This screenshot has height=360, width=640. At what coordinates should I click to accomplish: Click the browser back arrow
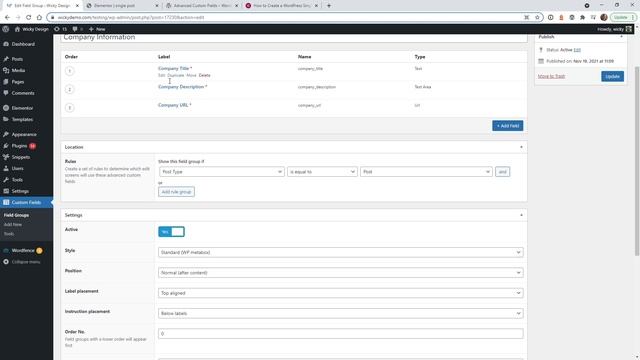(x=7, y=18)
